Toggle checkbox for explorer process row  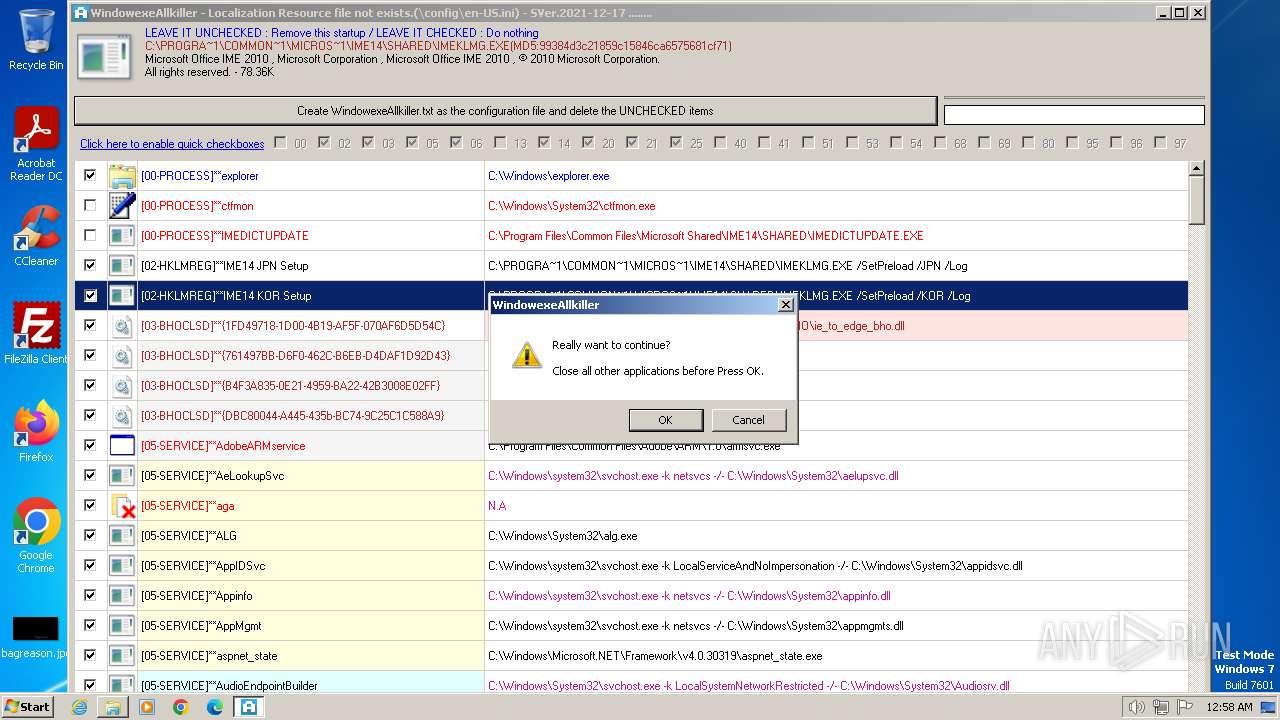pyautogui.click(x=90, y=175)
